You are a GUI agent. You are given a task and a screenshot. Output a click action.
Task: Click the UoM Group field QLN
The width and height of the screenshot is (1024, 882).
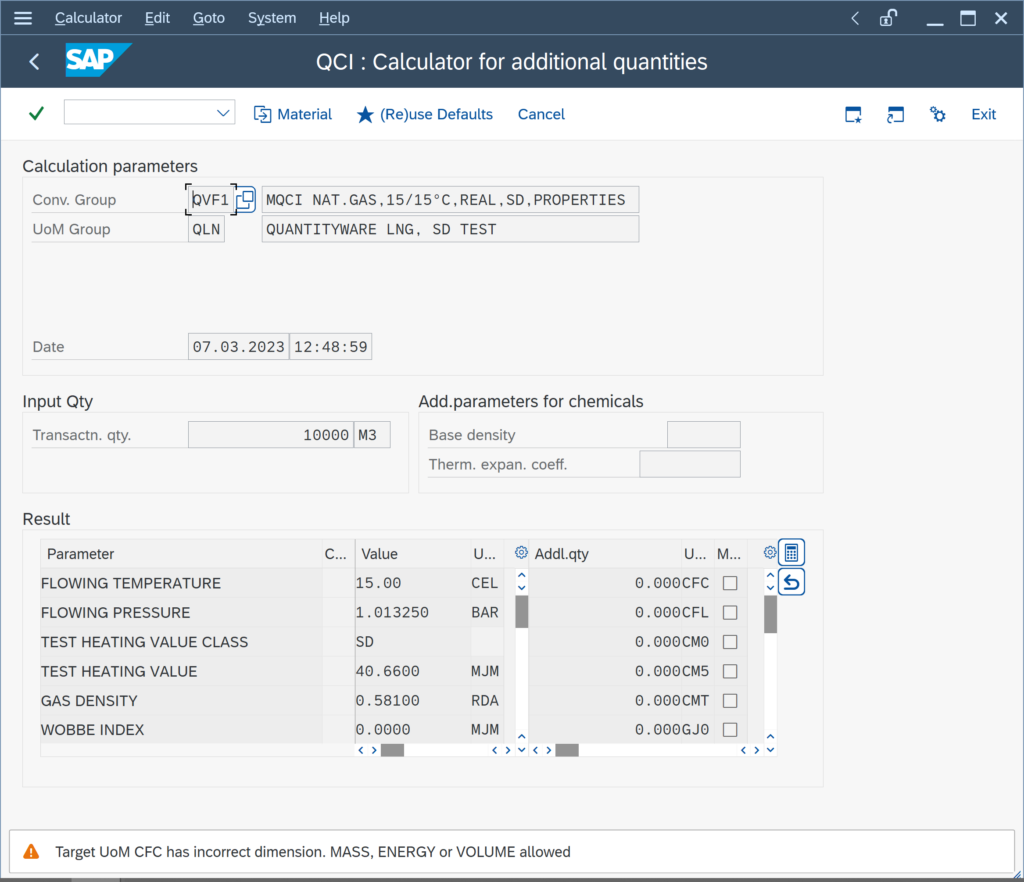pos(206,229)
